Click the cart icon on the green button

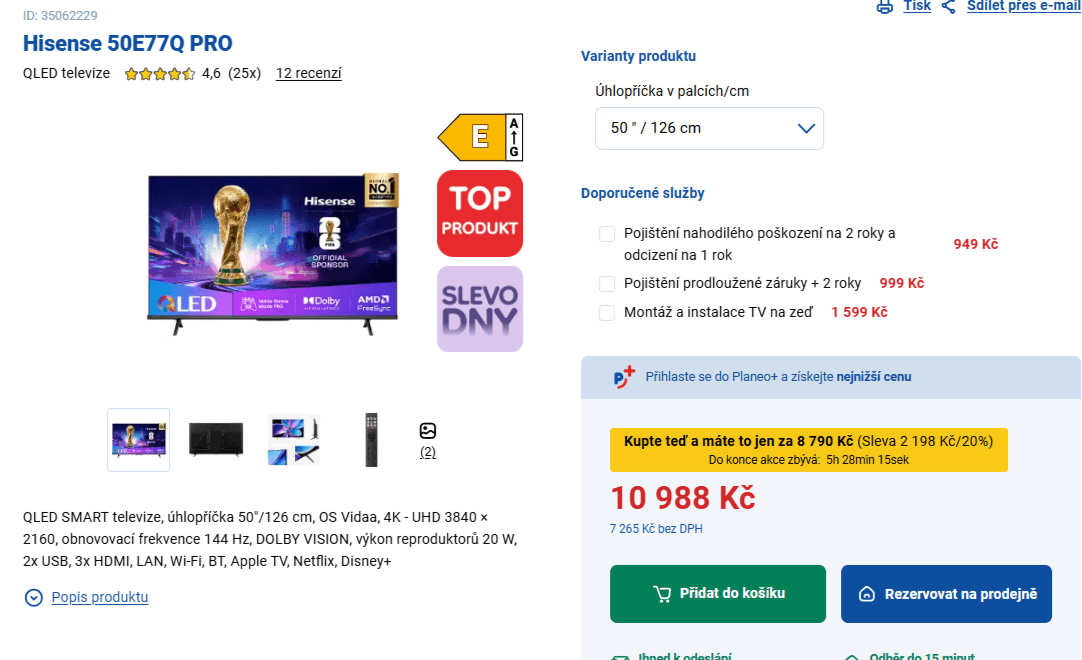pyautogui.click(x=662, y=593)
